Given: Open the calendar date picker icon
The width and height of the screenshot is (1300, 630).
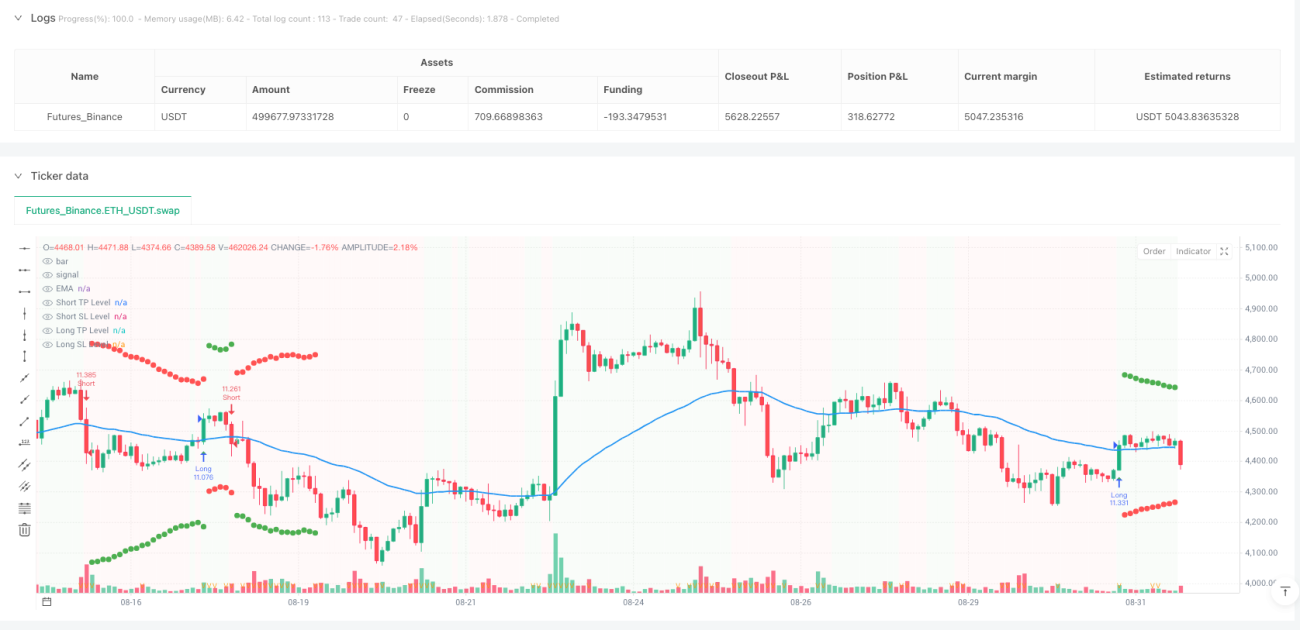Looking at the screenshot, I should pos(46,602).
